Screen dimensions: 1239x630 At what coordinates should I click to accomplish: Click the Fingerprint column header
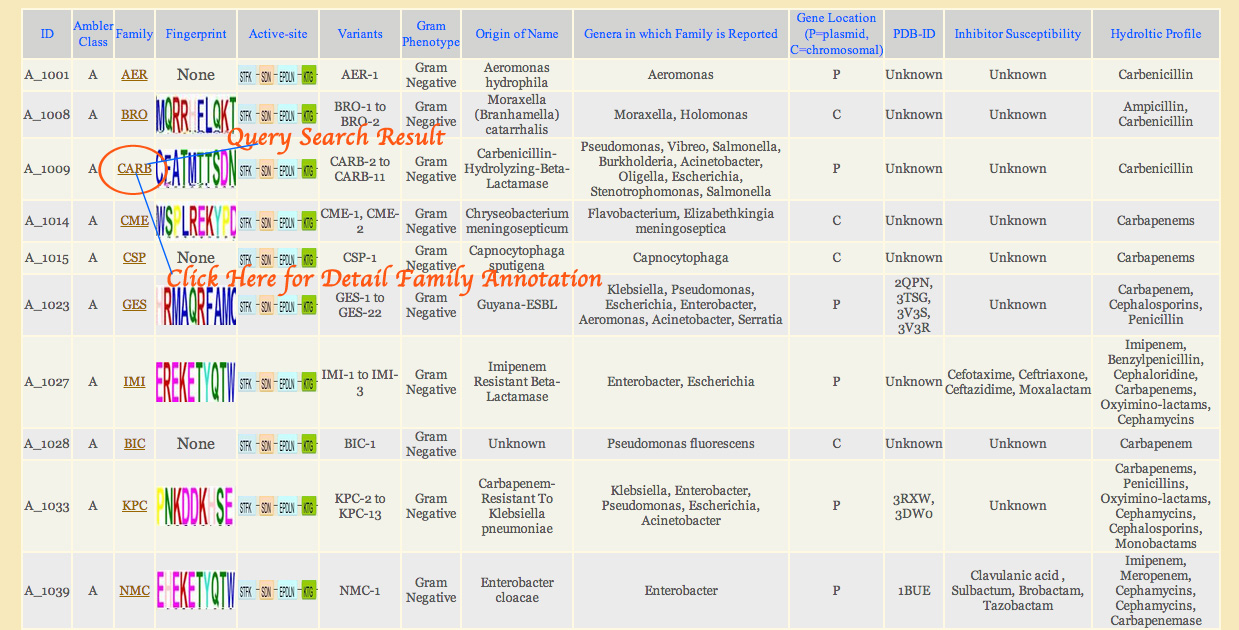tap(196, 34)
